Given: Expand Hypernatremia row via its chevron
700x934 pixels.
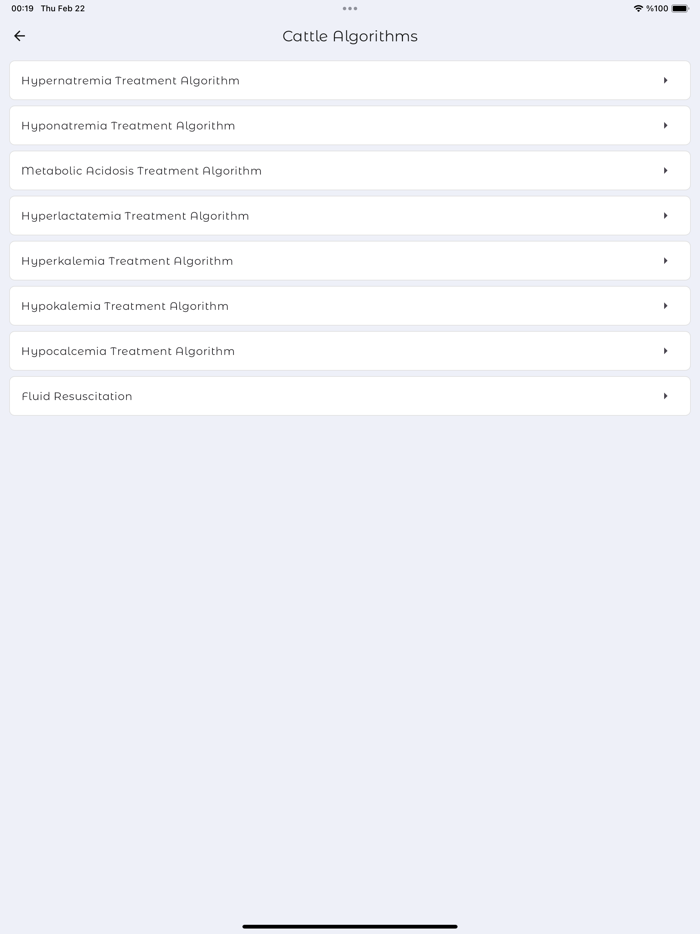Looking at the screenshot, I should click(668, 80).
